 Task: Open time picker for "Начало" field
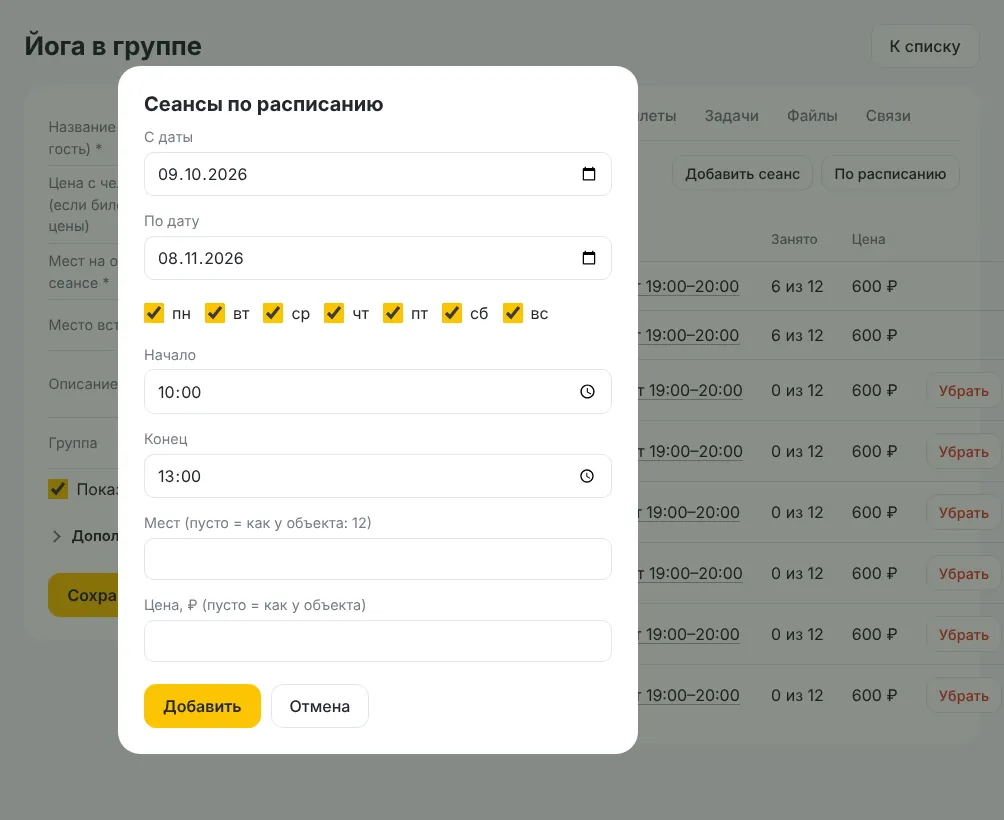(x=587, y=392)
